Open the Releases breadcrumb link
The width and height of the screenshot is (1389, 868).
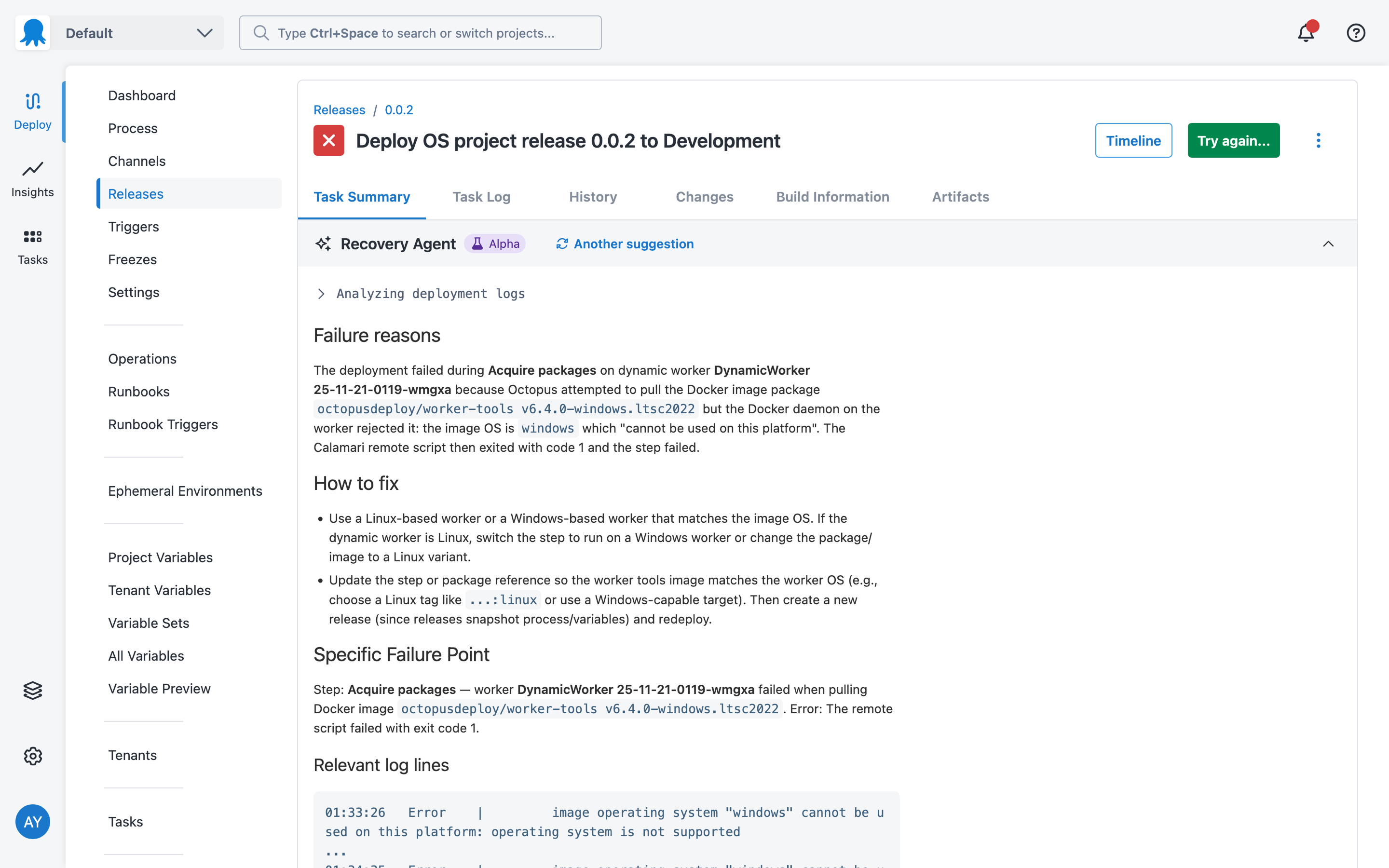(339, 109)
